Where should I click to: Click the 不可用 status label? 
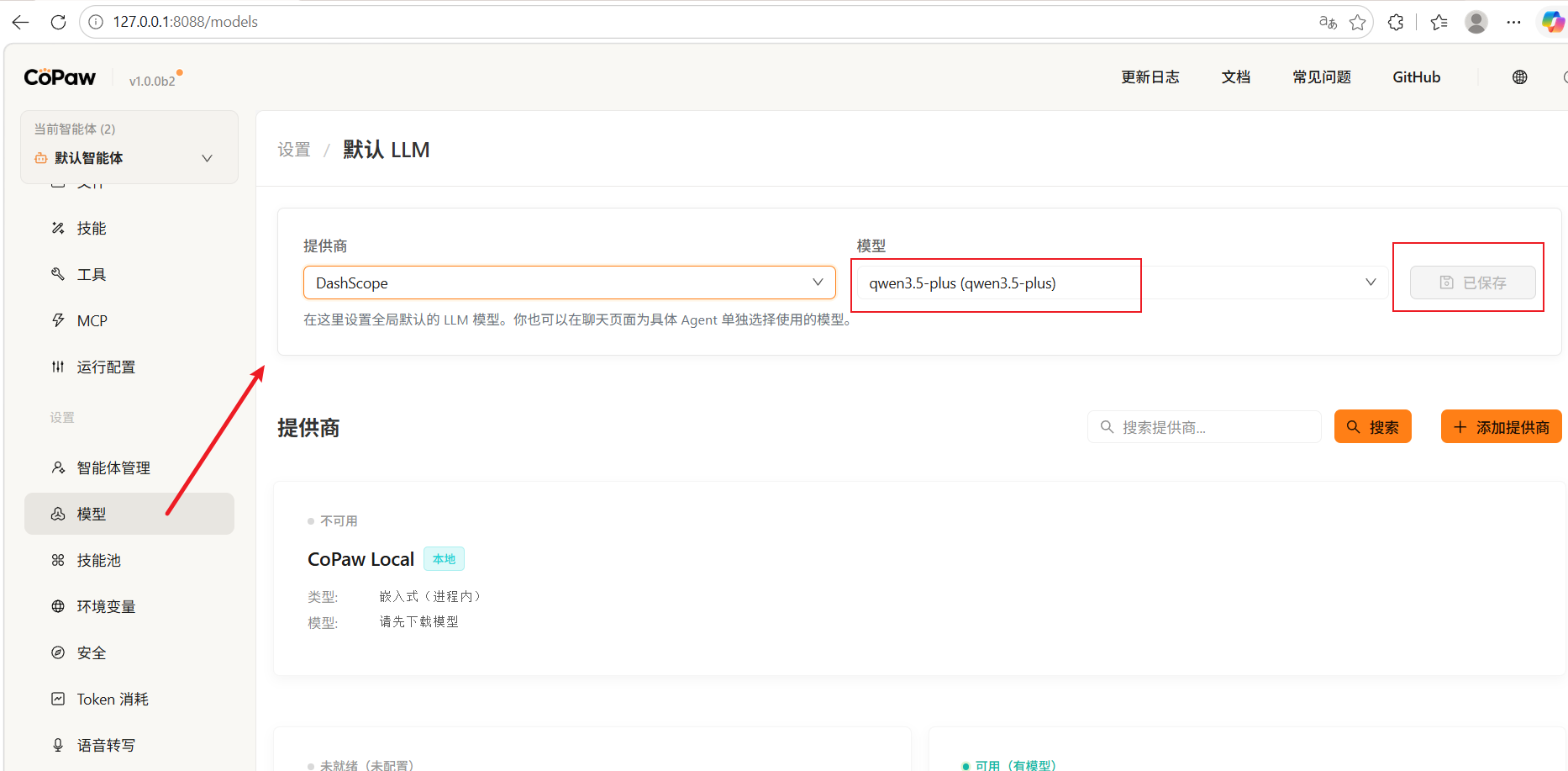(x=339, y=521)
